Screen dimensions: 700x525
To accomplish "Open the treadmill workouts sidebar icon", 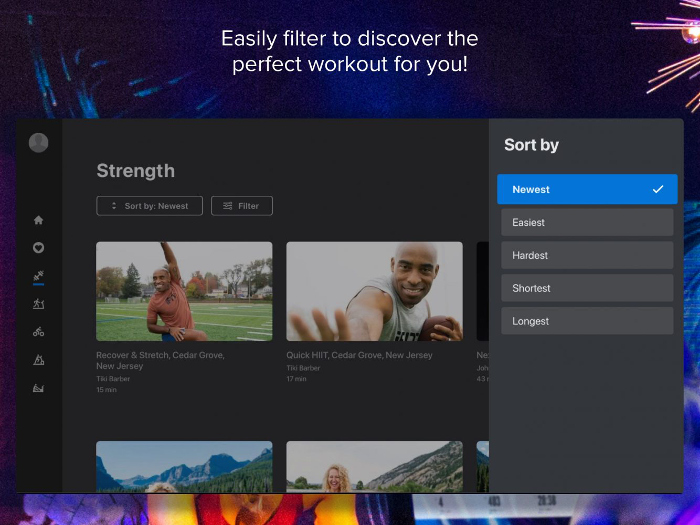I will (x=38, y=304).
